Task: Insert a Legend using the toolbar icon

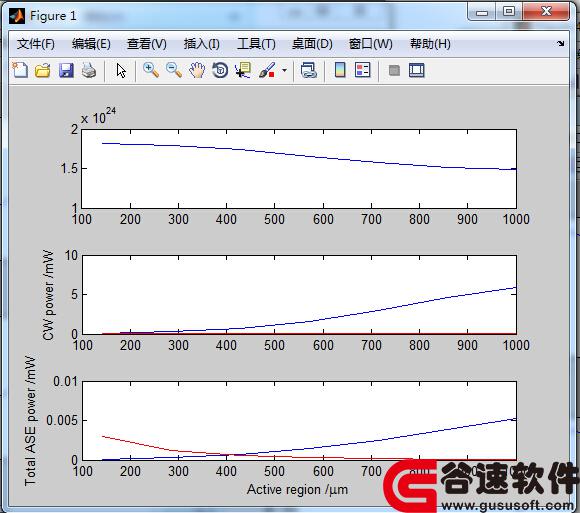Action: click(362, 70)
